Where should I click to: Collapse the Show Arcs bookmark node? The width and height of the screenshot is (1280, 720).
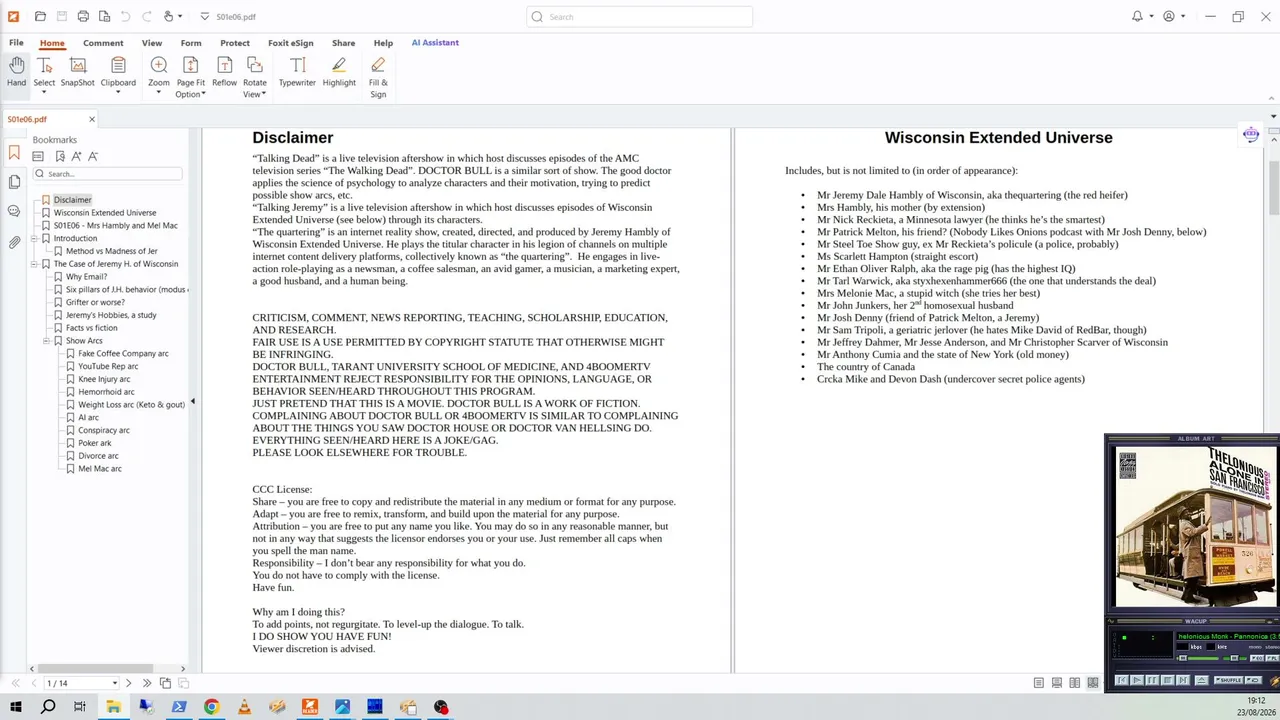pyautogui.click(x=46, y=341)
